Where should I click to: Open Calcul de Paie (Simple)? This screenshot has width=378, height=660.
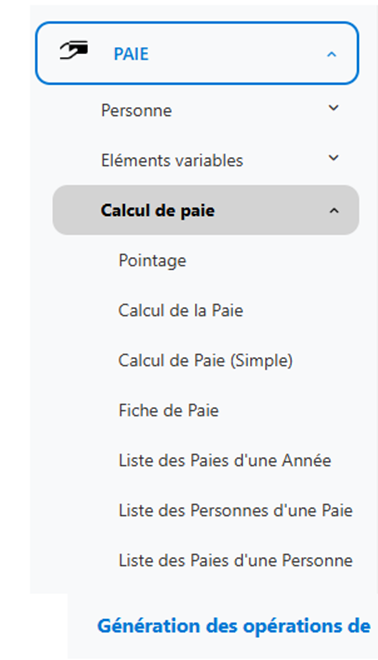[205, 361]
